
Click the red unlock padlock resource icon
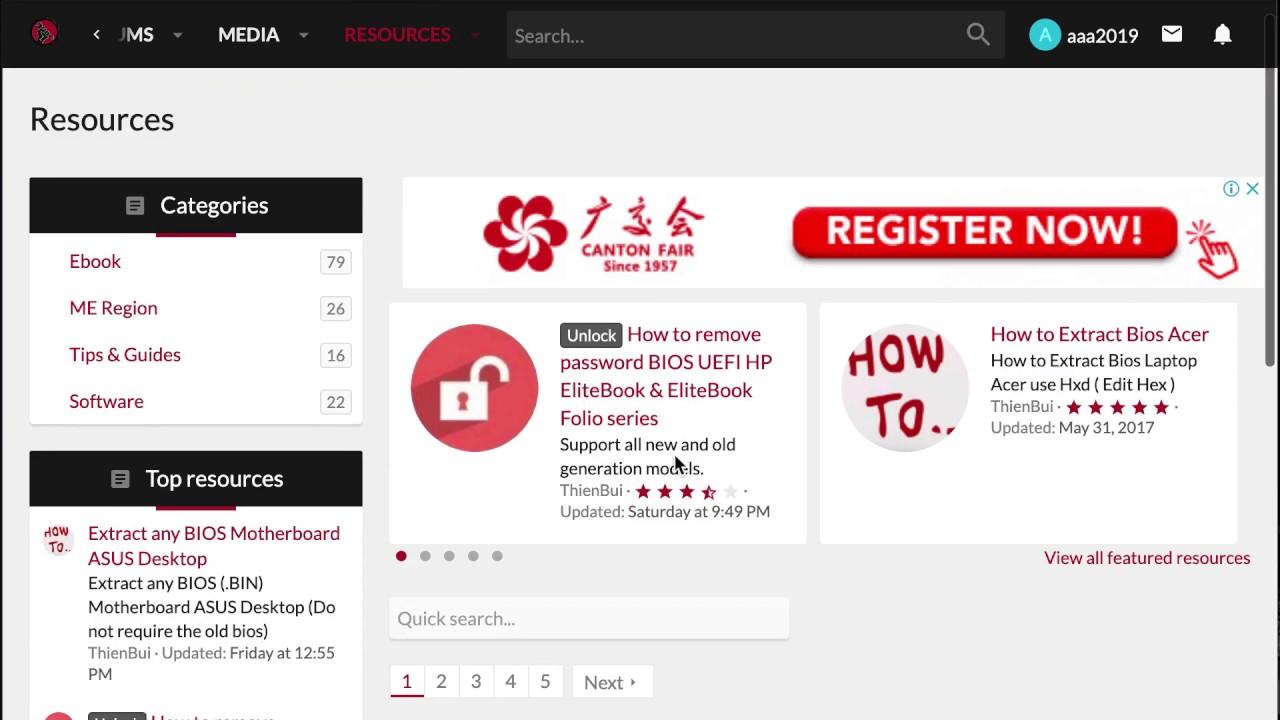pos(474,388)
